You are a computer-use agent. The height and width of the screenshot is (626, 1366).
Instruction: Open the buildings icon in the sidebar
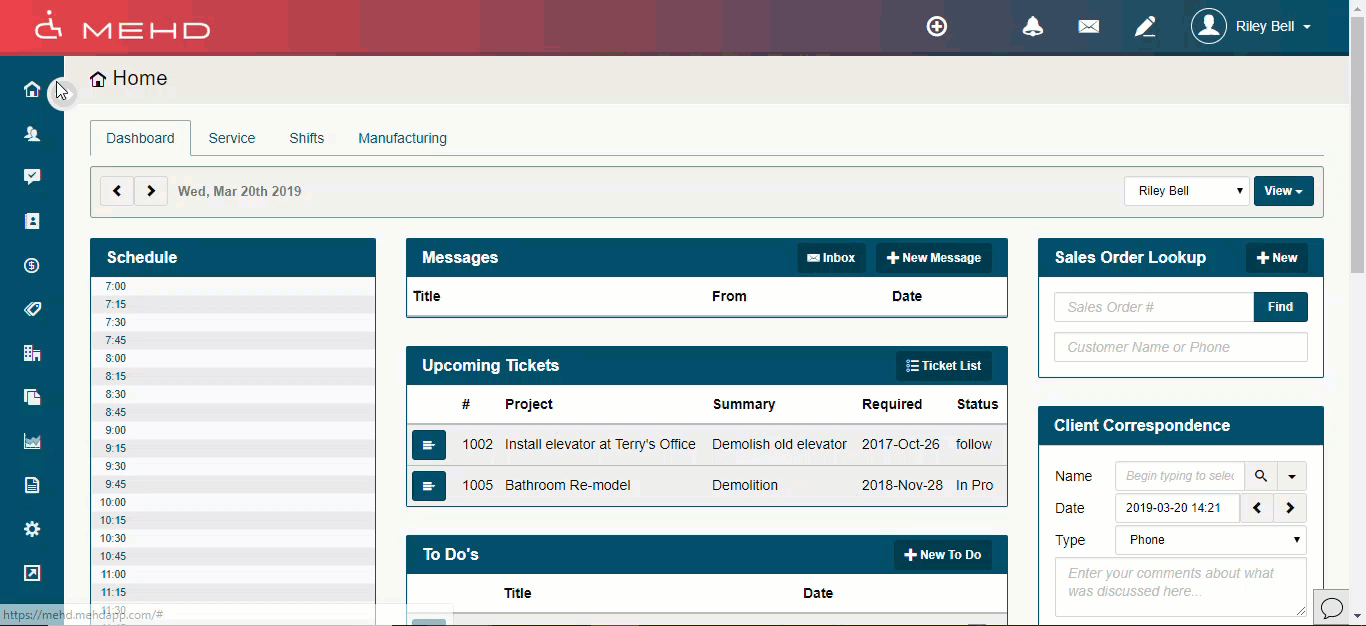pyautogui.click(x=32, y=354)
